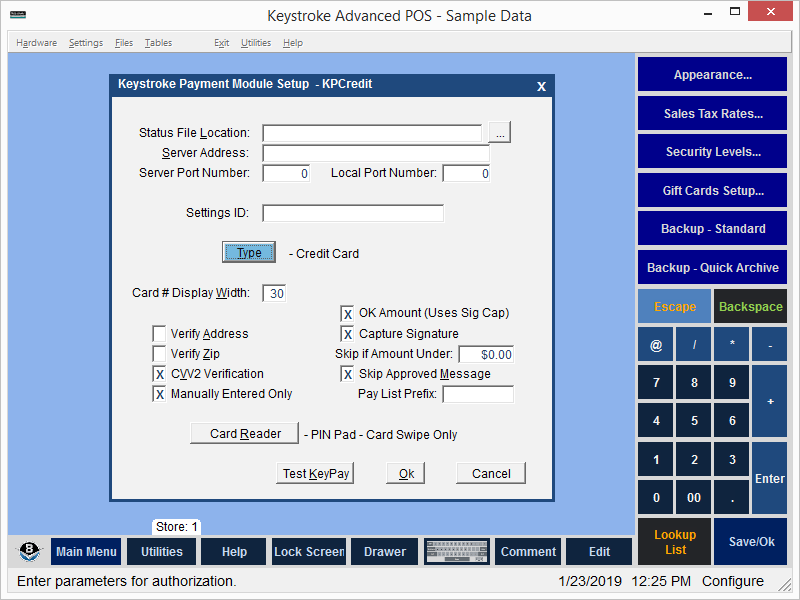The width and height of the screenshot is (800, 600).
Task: Enable the Verify Address option
Action: (x=158, y=333)
